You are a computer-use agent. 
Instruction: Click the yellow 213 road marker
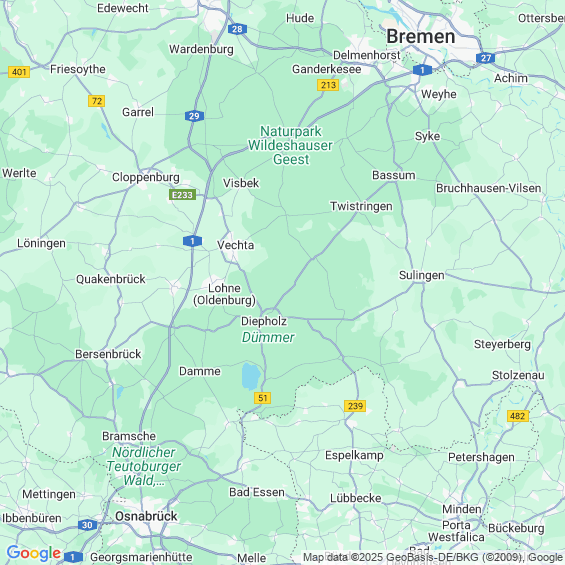click(x=328, y=85)
